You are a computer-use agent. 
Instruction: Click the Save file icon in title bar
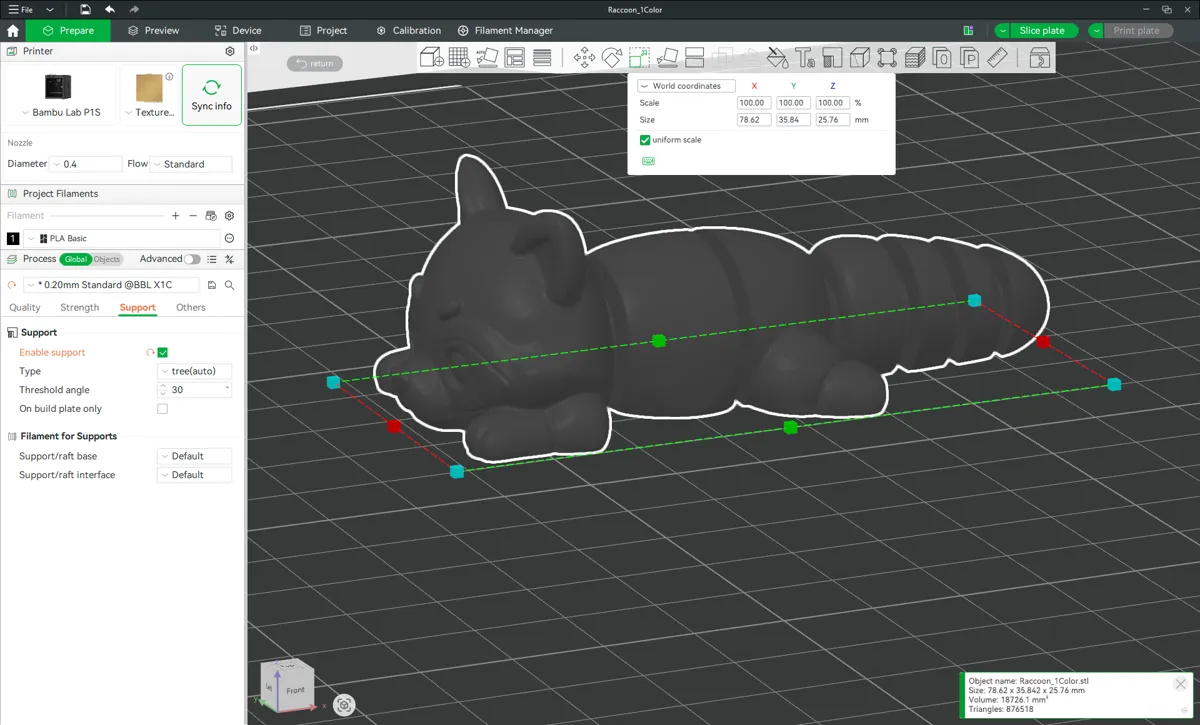pyautogui.click(x=85, y=9)
